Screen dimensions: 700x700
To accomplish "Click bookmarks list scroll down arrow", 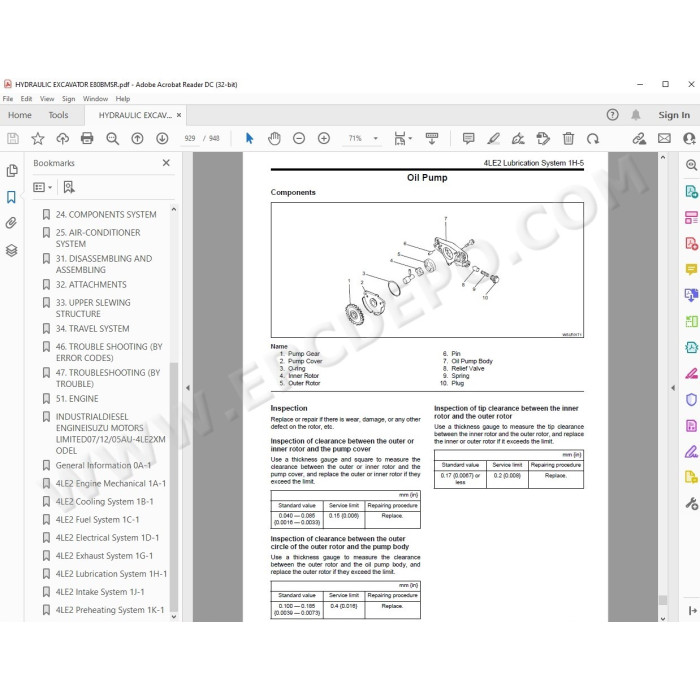I will 174,617.
